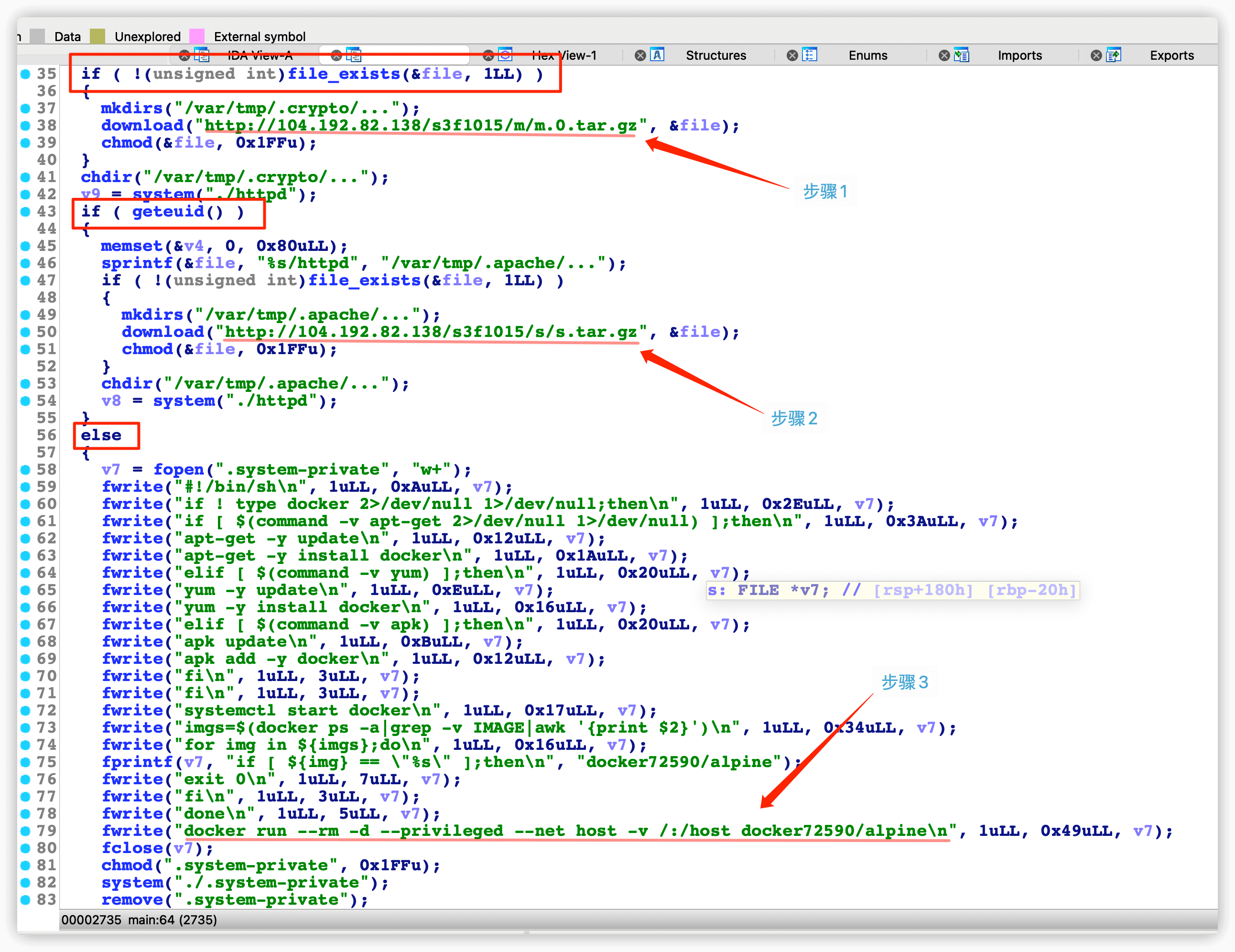Toggle breakpoint dot on line 79
The width and height of the screenshot is (1235, 952).
coord(25,831)
